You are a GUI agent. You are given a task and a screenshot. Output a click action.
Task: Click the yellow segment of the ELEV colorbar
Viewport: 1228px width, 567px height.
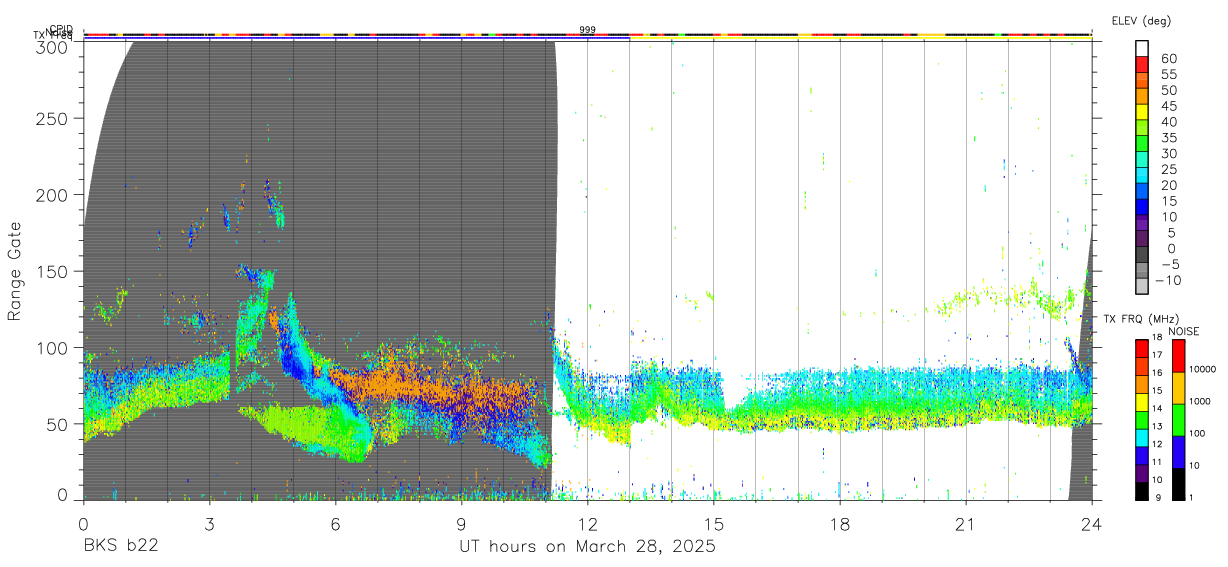1142,113
